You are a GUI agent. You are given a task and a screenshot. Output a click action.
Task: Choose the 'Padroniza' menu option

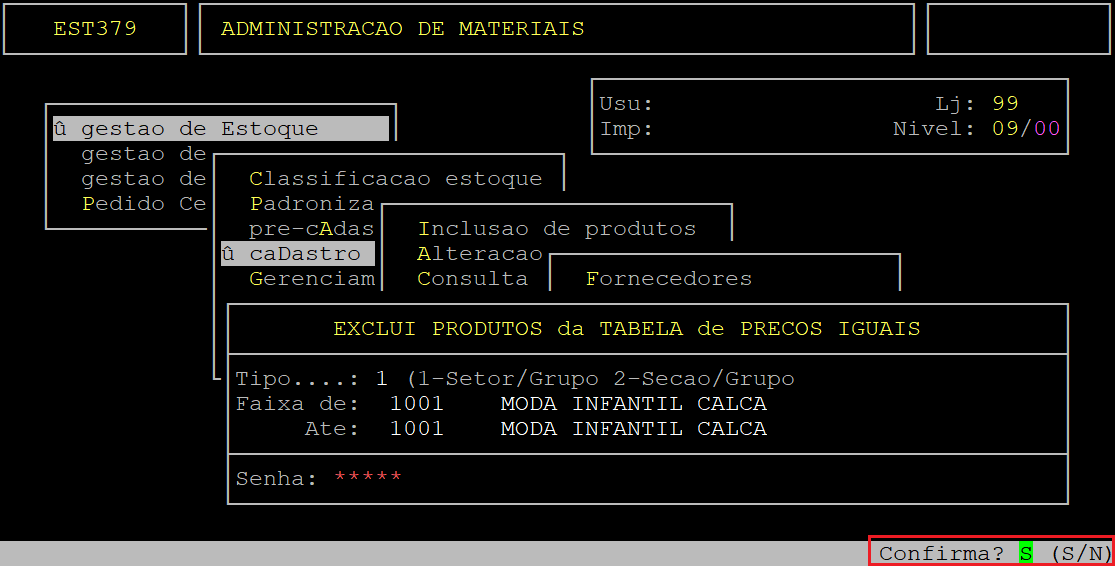pos(311,204)
